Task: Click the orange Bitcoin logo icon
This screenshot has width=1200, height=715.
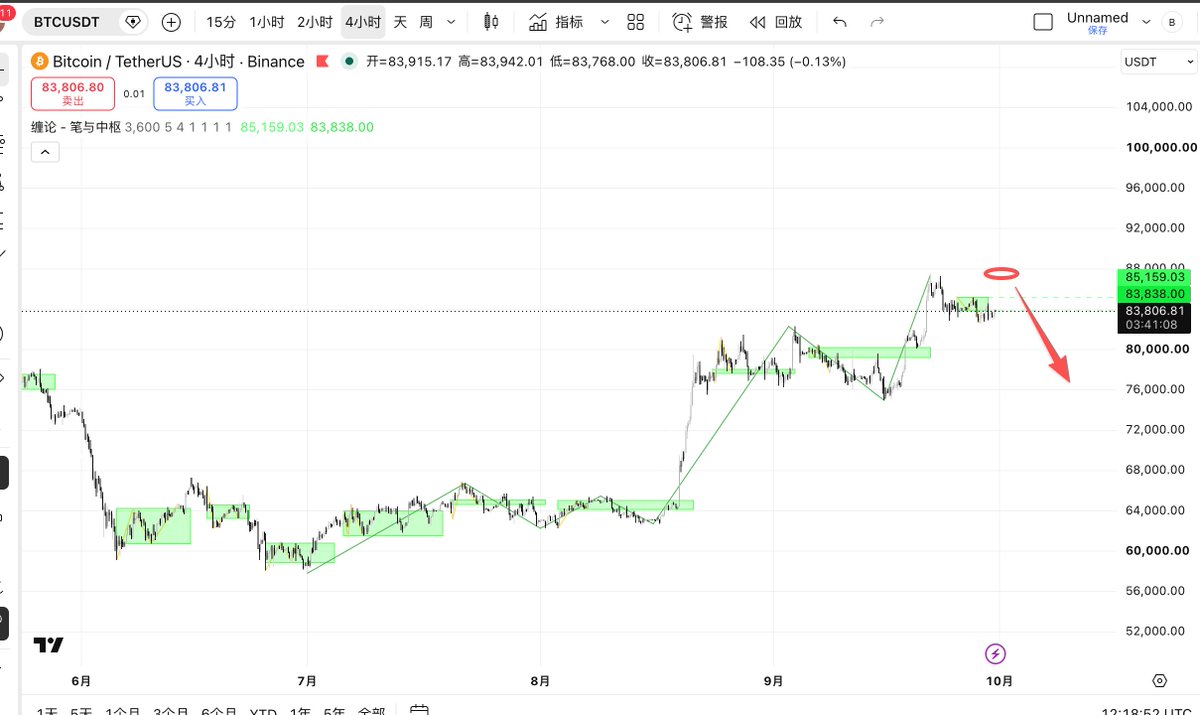Action: click(x=40, y=62)
